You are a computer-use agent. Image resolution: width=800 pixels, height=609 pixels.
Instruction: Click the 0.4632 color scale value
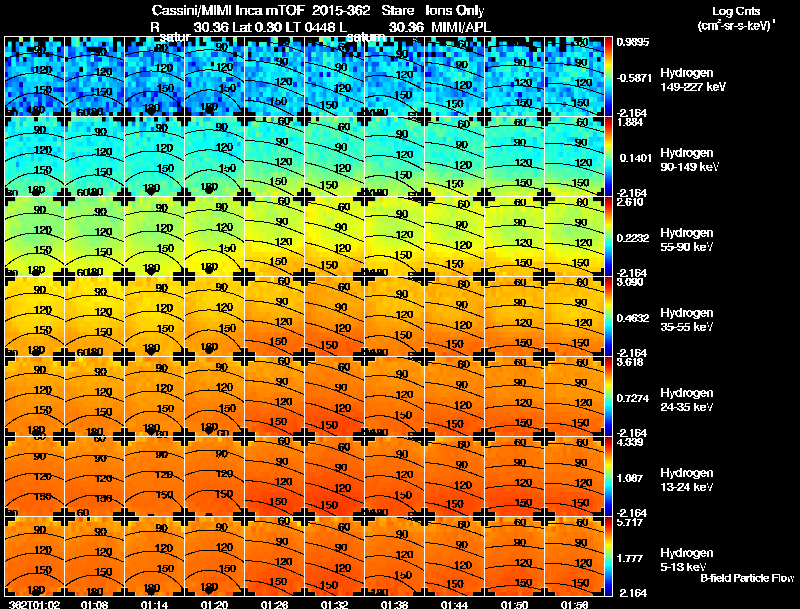coord(633,318)
